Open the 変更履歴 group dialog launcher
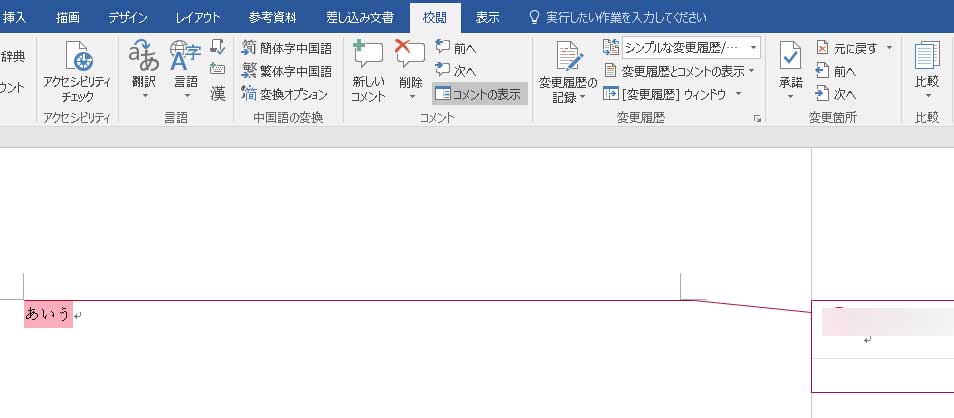954x418 pixels. click(x=757, y=119)
